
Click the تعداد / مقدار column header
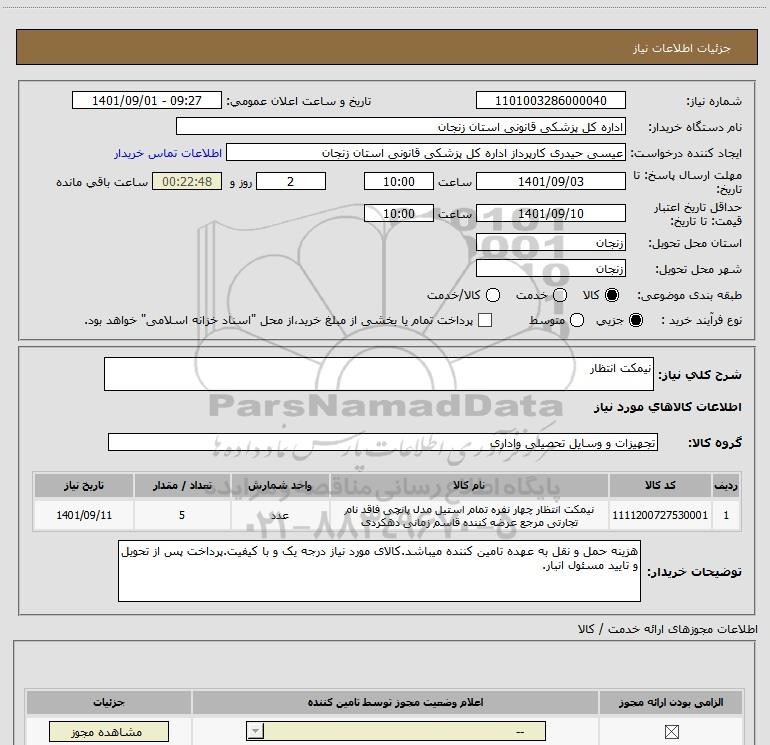(182, 485)
